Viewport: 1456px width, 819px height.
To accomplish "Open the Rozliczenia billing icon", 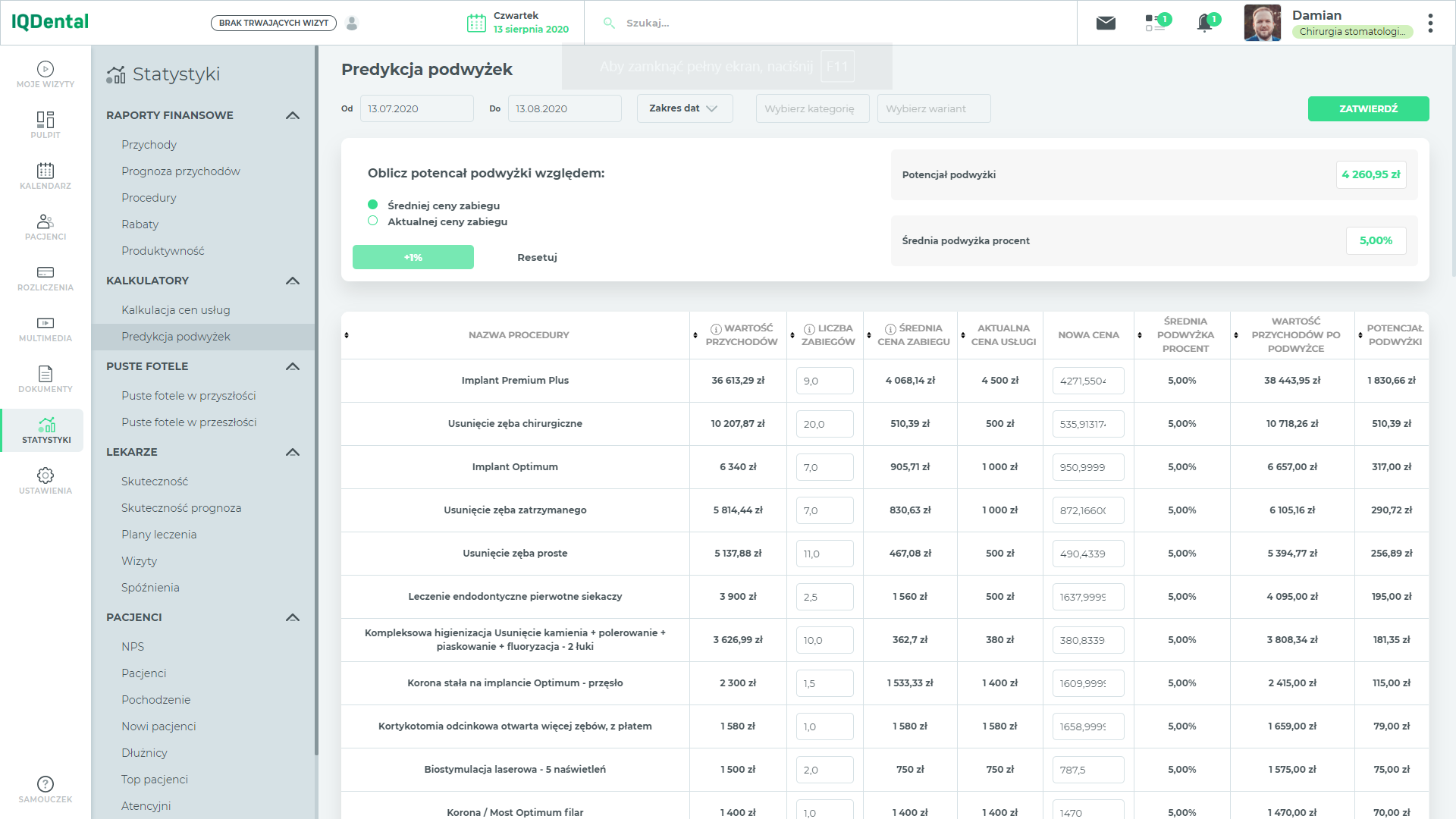I will point(45,272).
